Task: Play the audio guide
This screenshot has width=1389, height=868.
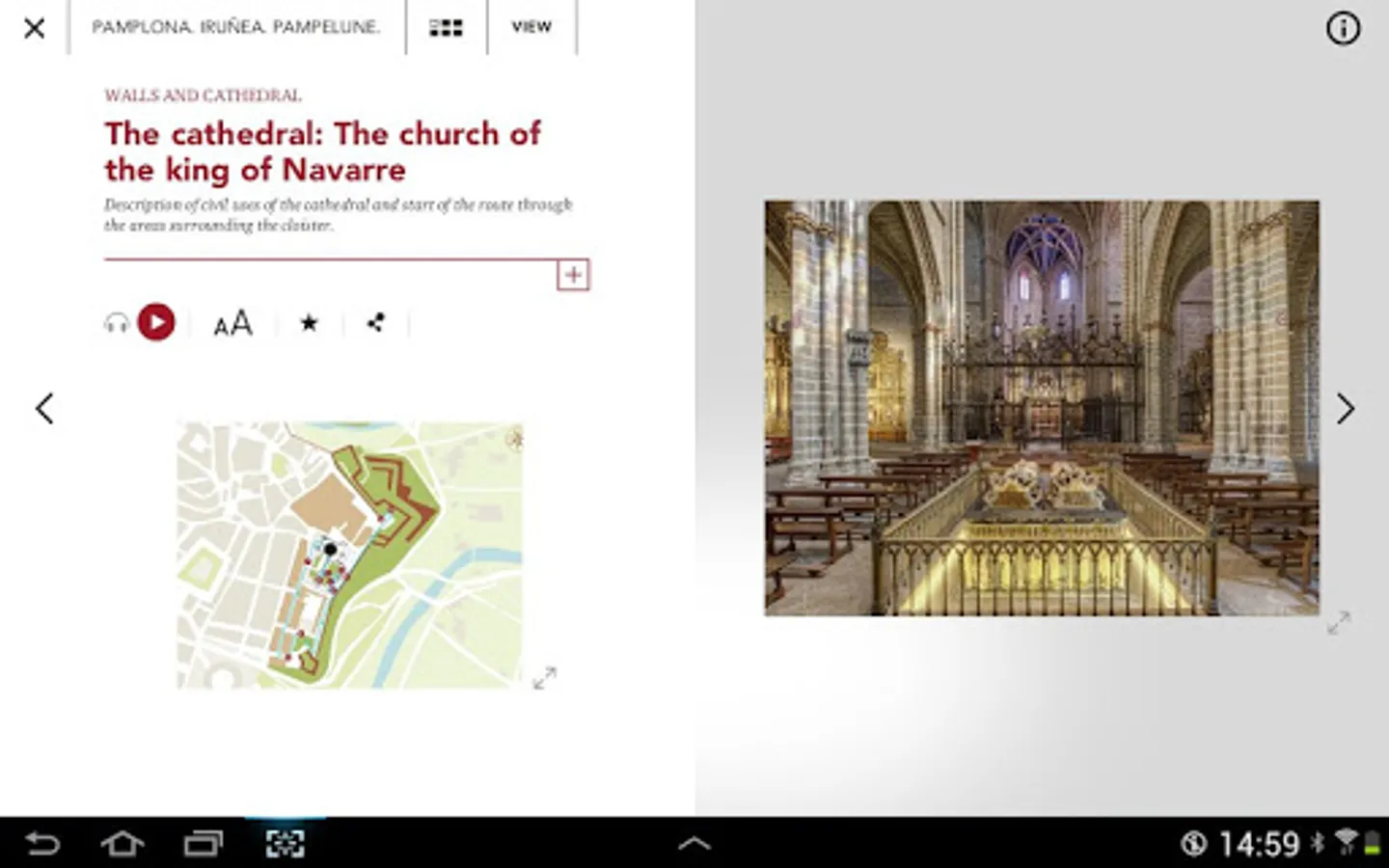Action: (156, 322)
